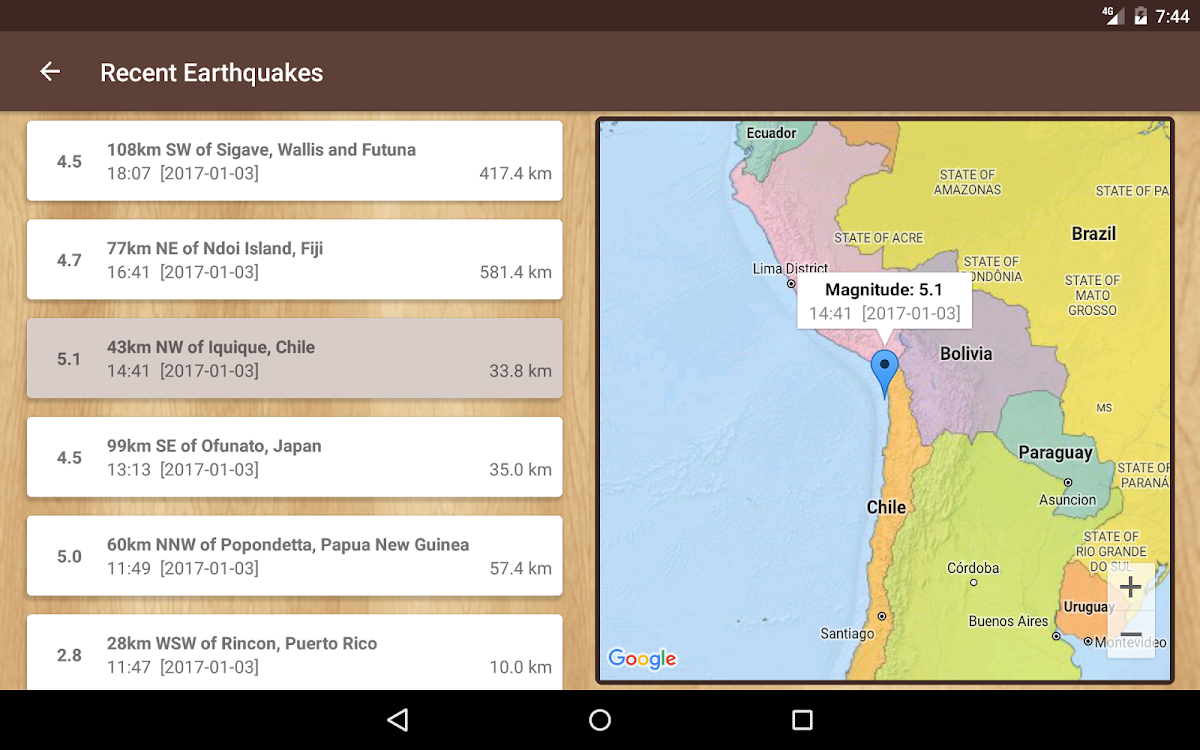
Task: Tap the Uruguay label on the map
Action: point(1087,607)
